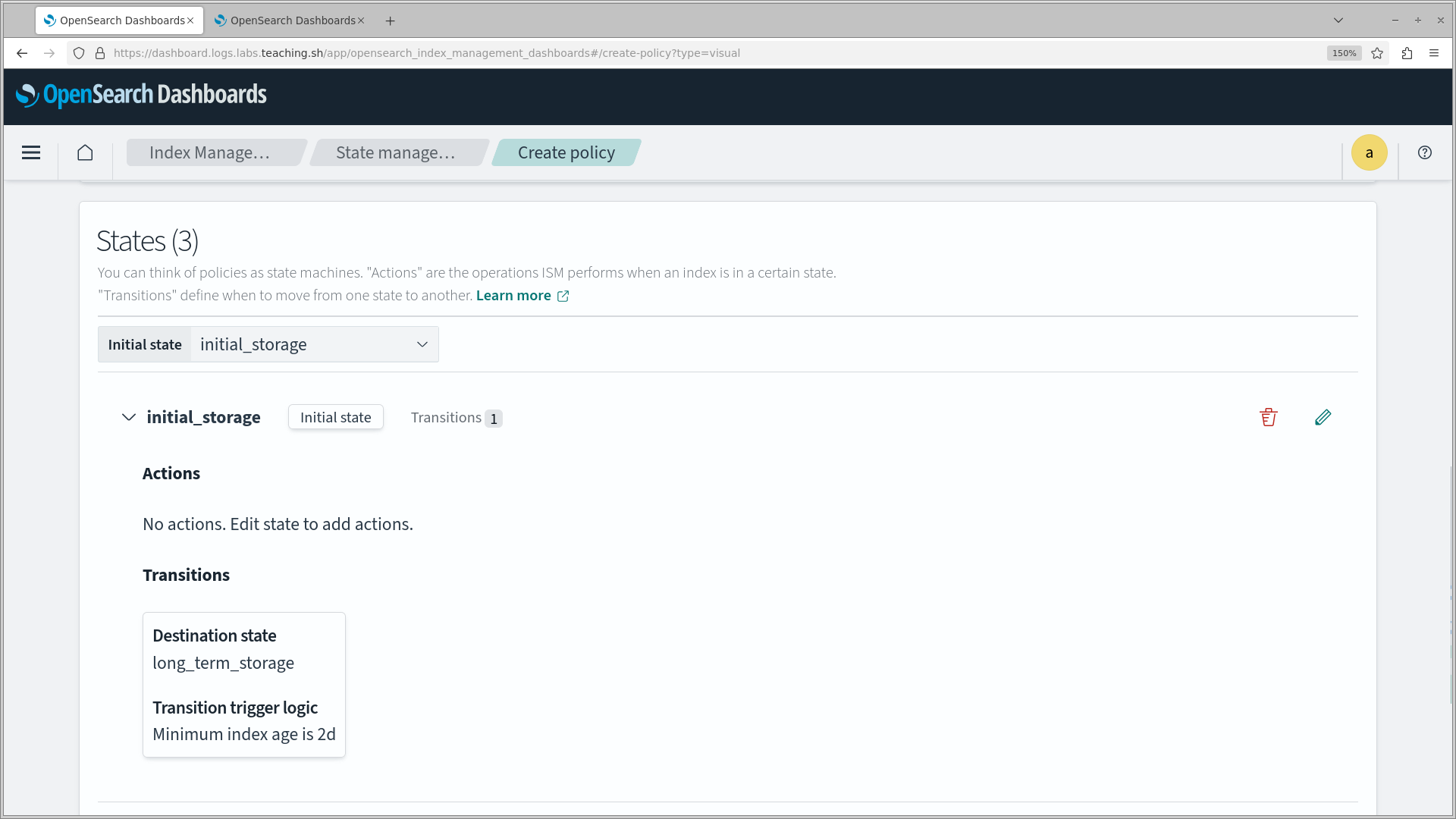View site security lock icon
This screenshot has width=1456, height=819.
click(100, 53)
